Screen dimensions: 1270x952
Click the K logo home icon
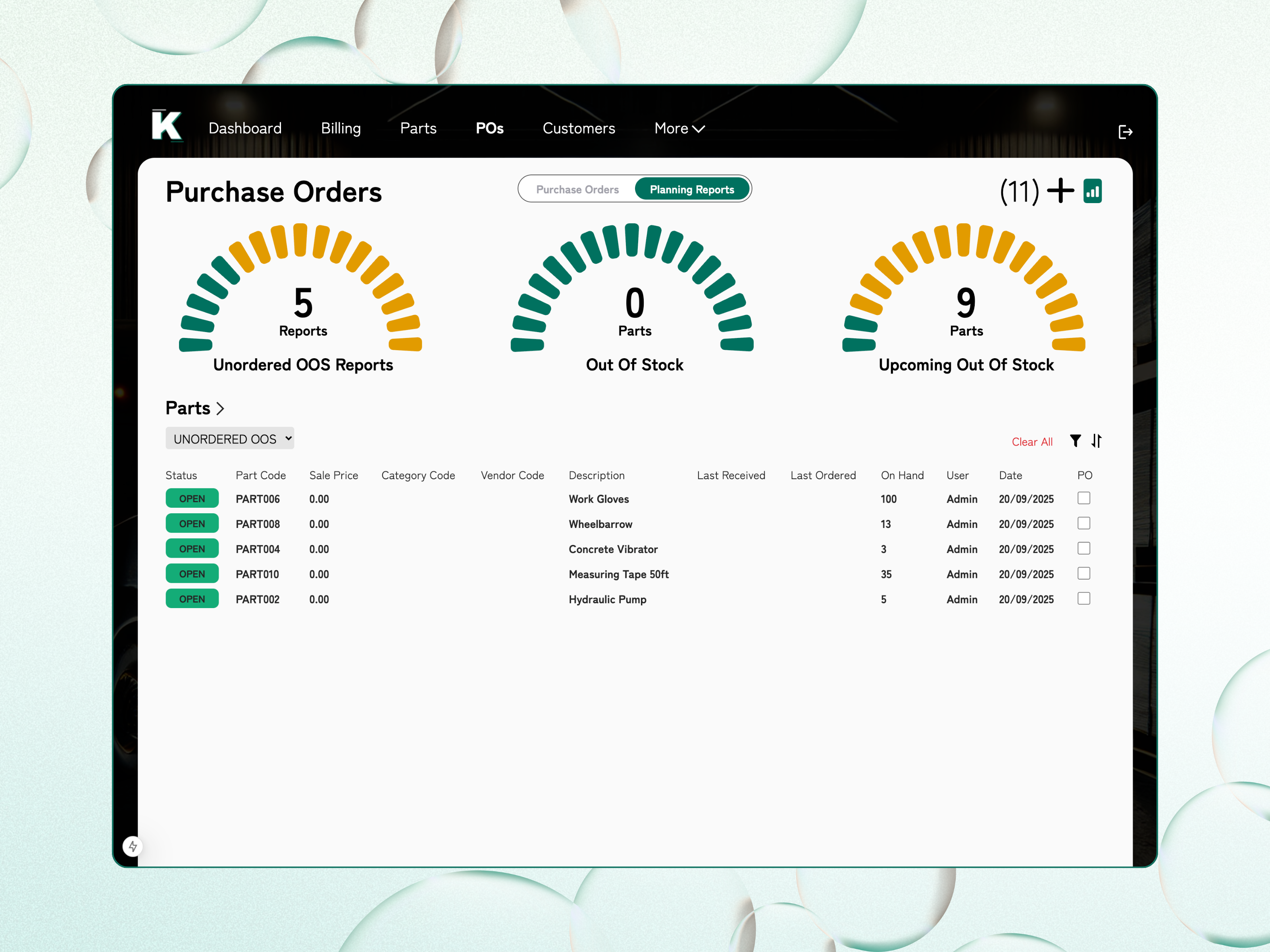point(167,125)
